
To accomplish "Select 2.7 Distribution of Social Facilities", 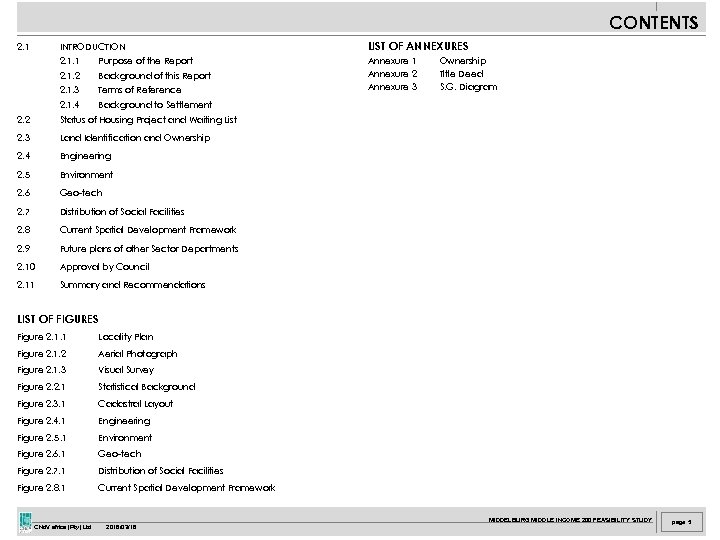I will pyautogui.click(x=101, y=212).
